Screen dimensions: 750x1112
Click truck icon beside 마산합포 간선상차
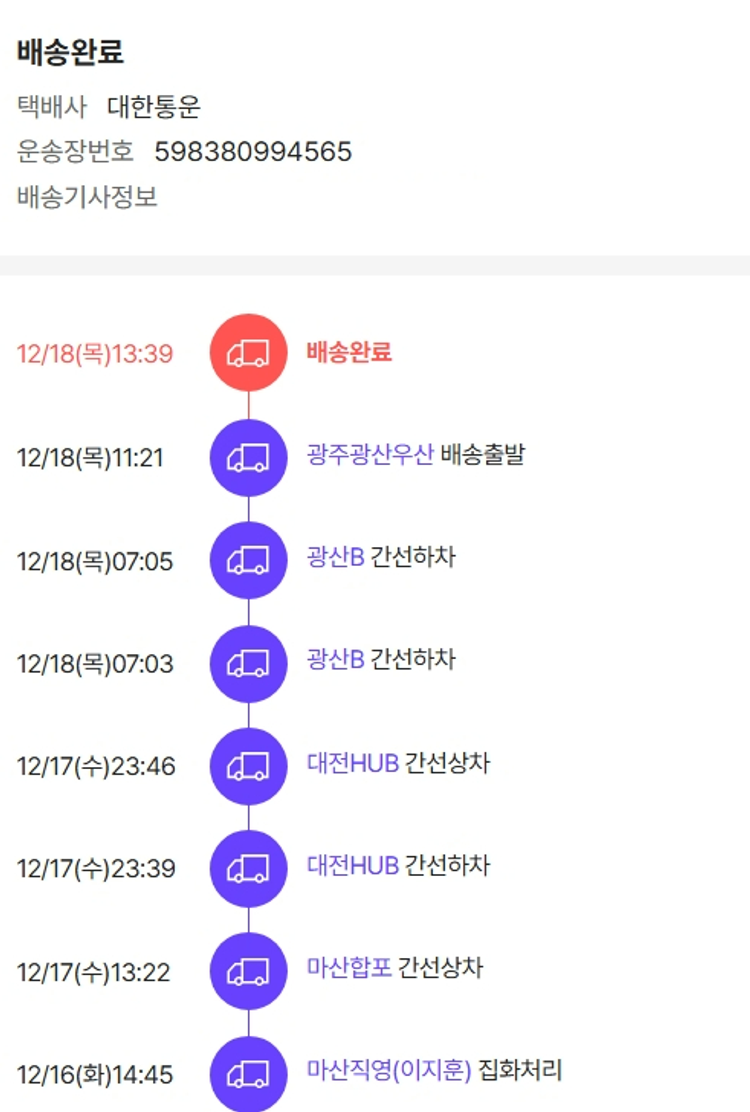[x=248, y=972]
